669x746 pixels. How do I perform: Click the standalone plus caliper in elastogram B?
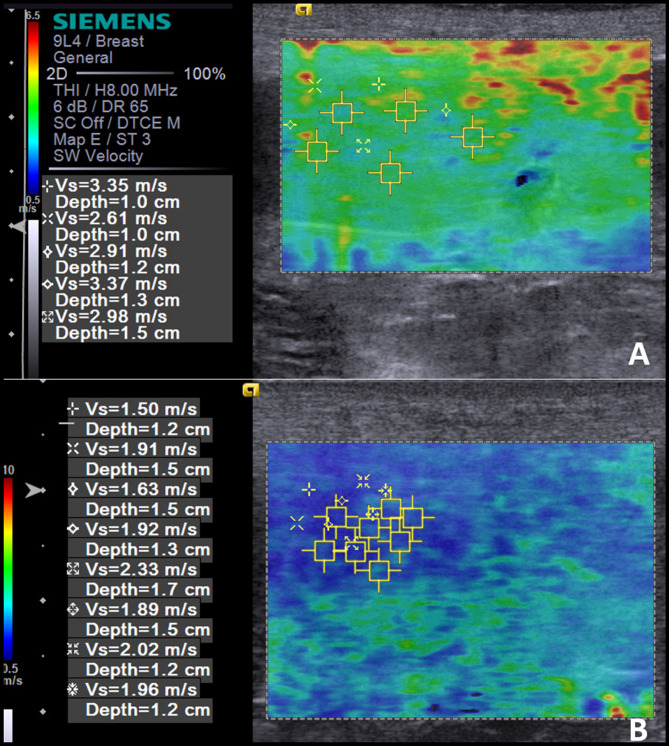click(x=309, y=489)
